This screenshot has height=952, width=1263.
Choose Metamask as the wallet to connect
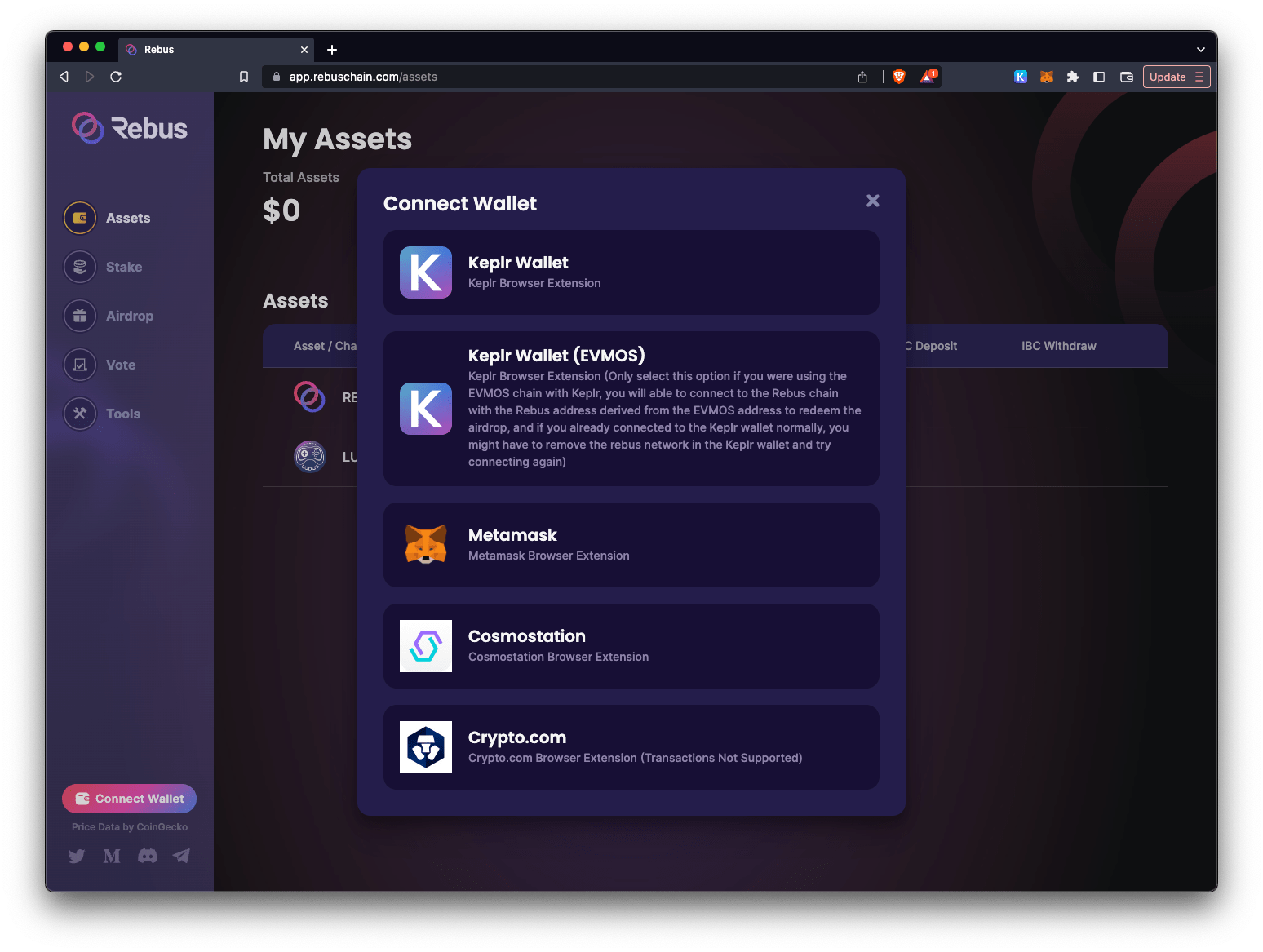point(631,545)
